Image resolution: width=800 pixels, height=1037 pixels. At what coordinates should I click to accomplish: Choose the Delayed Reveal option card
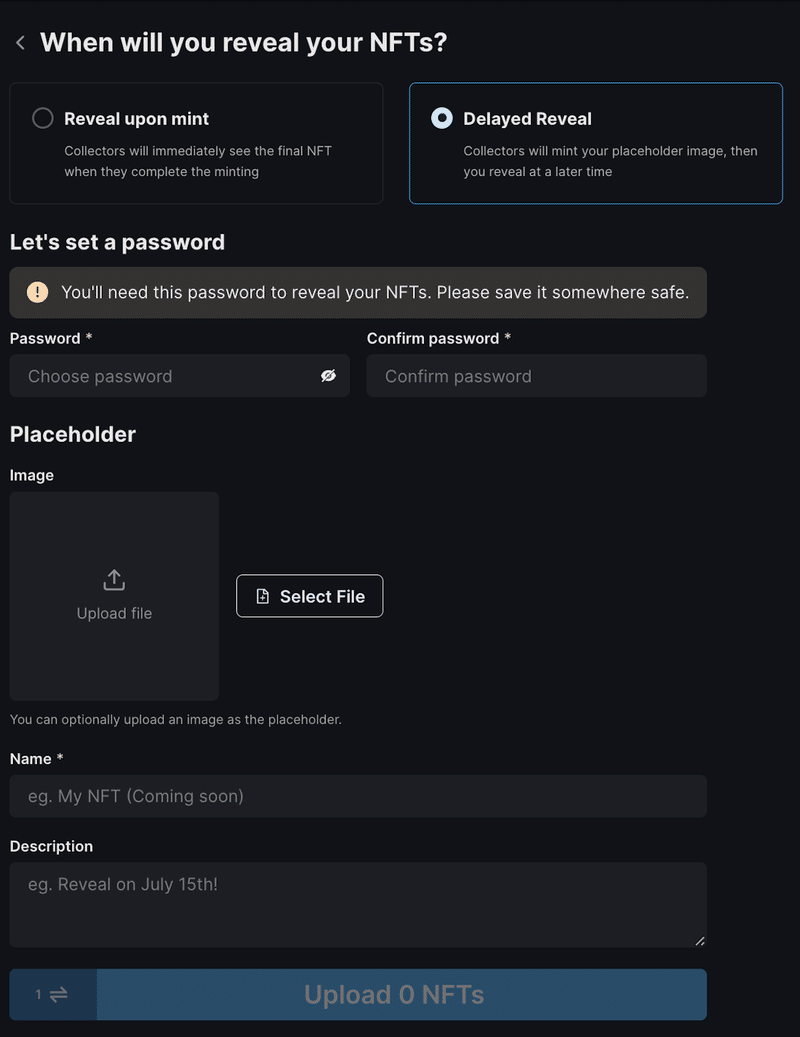point(596,143)
